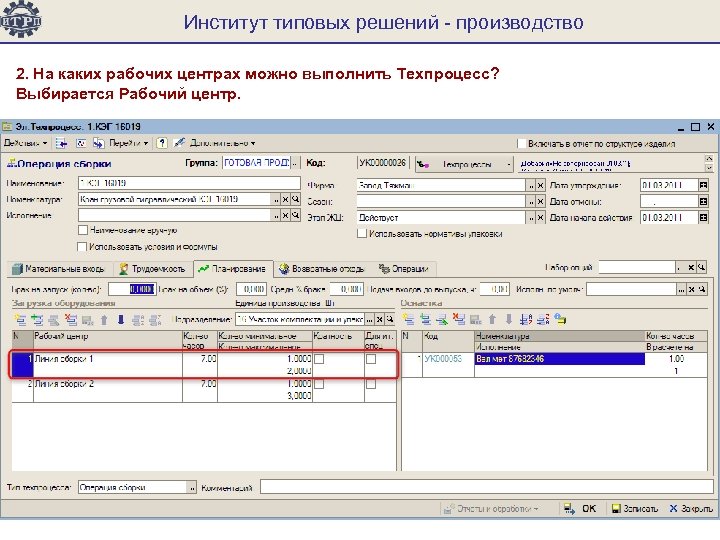Viewport: 720px width, 540px height.
Task: Clear the Номенклатура field with X button
Action: pyautogui.click(x=286, y=199)
